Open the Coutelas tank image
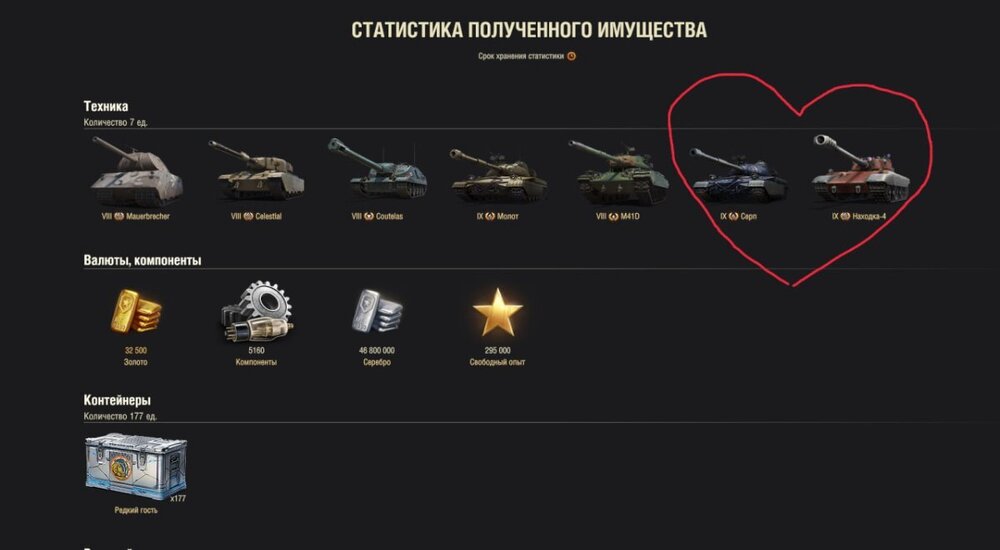The width and height of the screenshot is (1000, 550). tap(377, 169)
